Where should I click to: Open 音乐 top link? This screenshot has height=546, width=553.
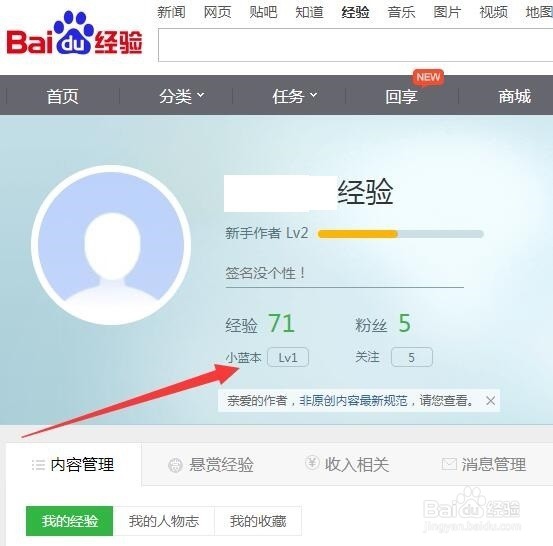401,12
